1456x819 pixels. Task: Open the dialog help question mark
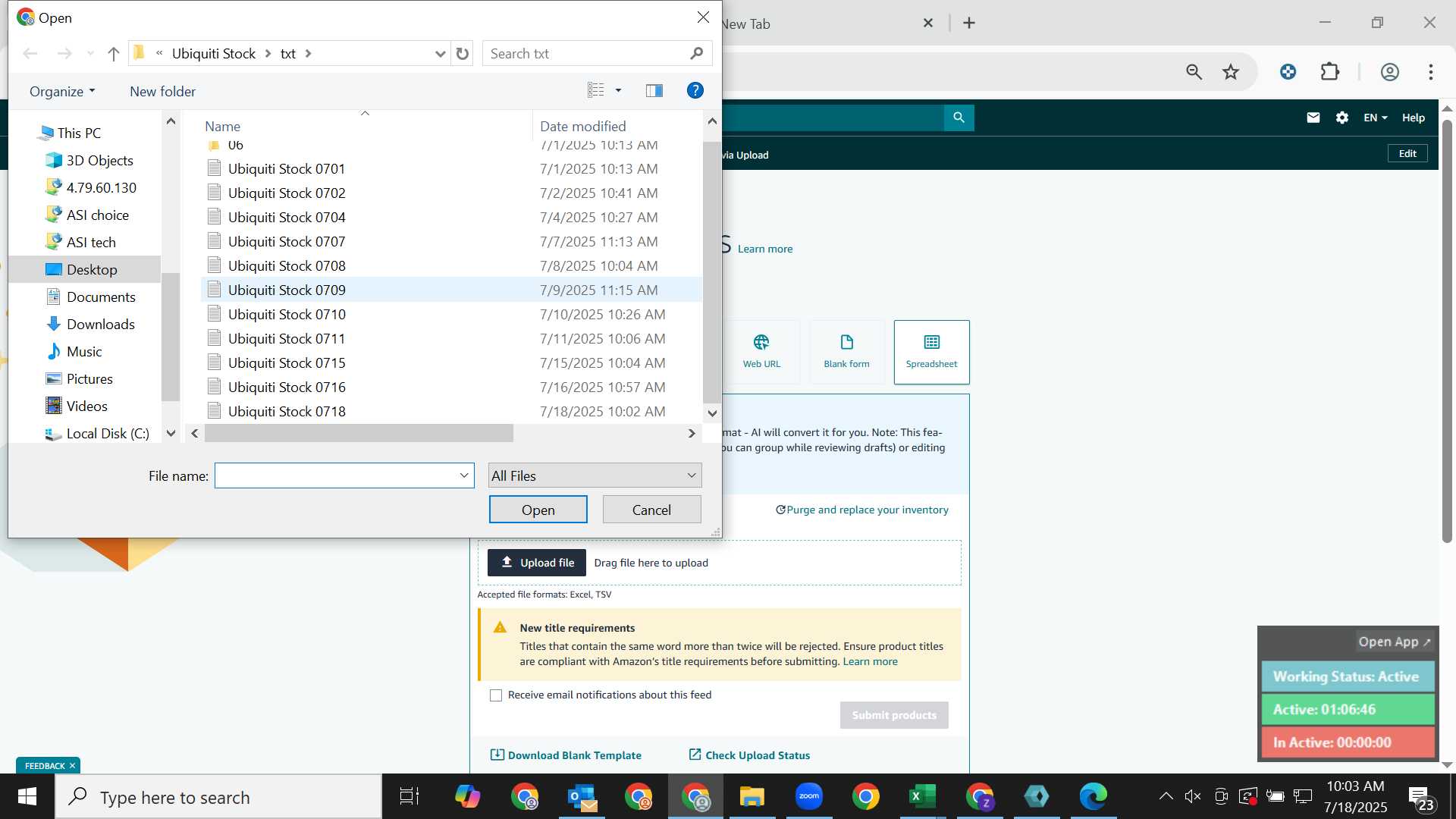tap(695, 91)
